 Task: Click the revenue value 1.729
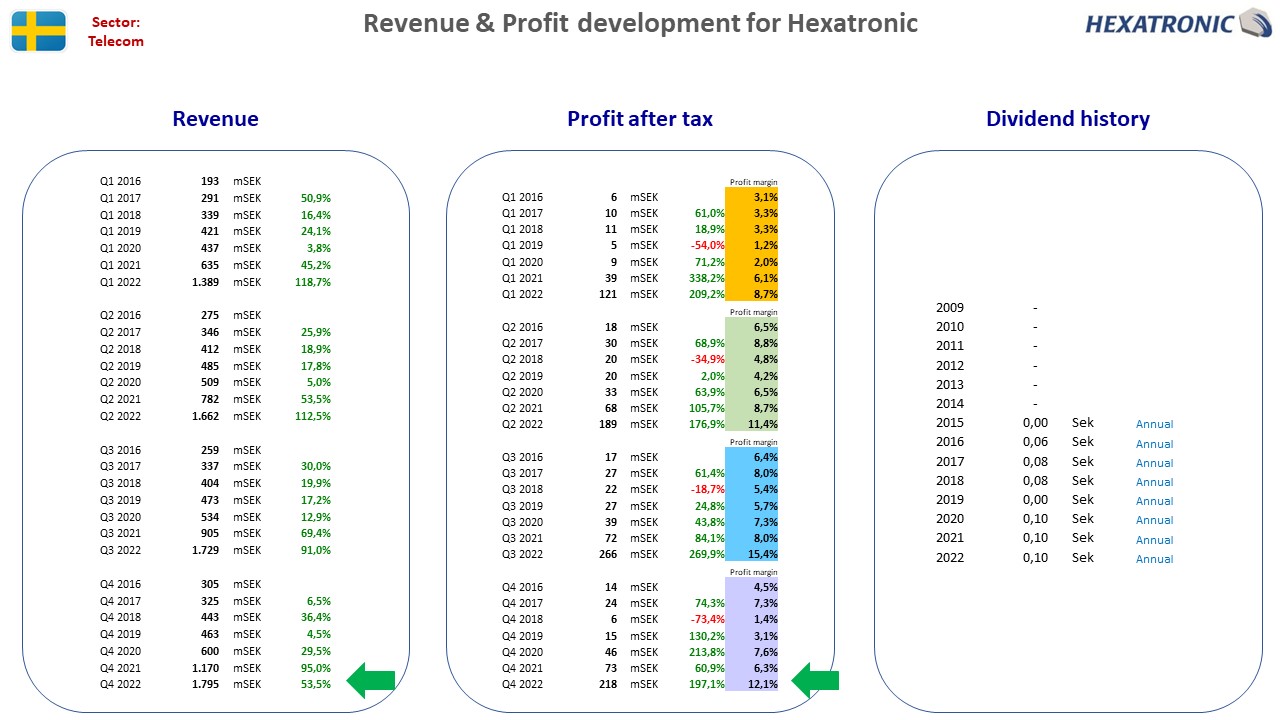204,550
